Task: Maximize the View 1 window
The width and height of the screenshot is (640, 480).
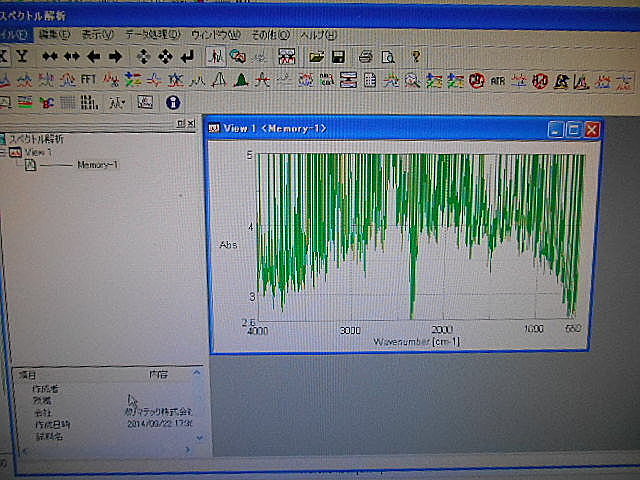Action: point(573,130)
